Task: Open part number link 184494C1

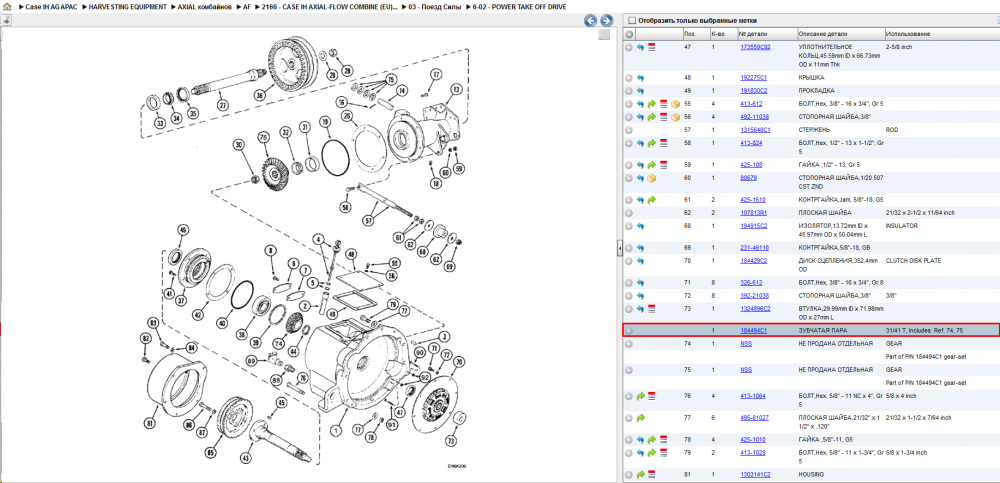Action: coord(753,331)
